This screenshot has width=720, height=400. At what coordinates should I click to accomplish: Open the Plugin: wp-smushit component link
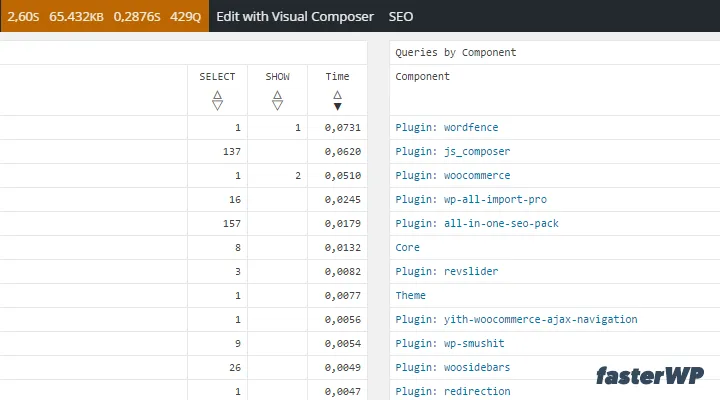pyautogui.click(x=450, y=344)
